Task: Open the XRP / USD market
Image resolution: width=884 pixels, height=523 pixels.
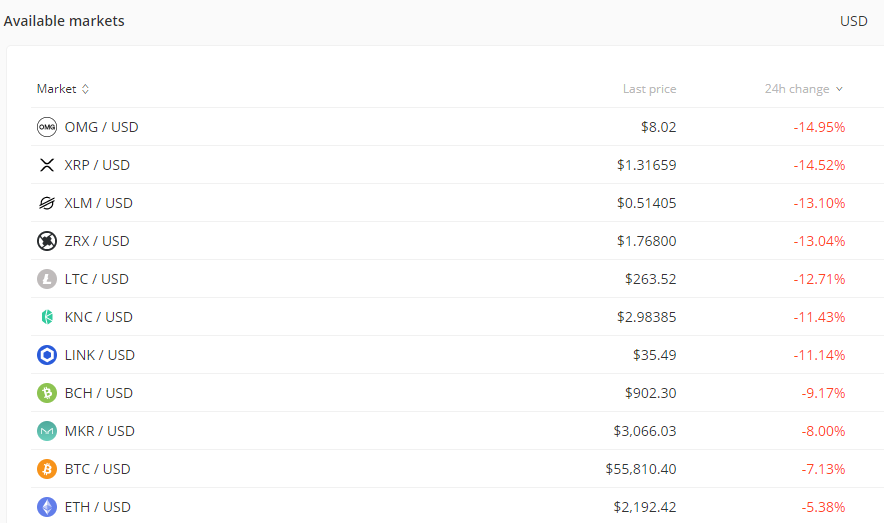Action: (x=97, y=165)
